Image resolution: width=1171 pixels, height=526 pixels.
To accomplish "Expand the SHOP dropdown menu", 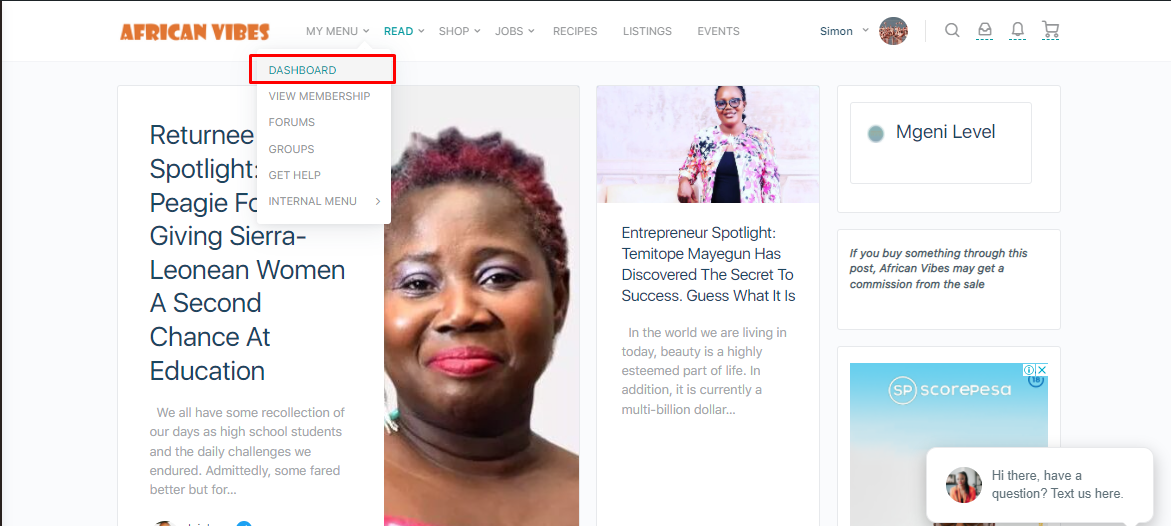I will pos(459,31).
